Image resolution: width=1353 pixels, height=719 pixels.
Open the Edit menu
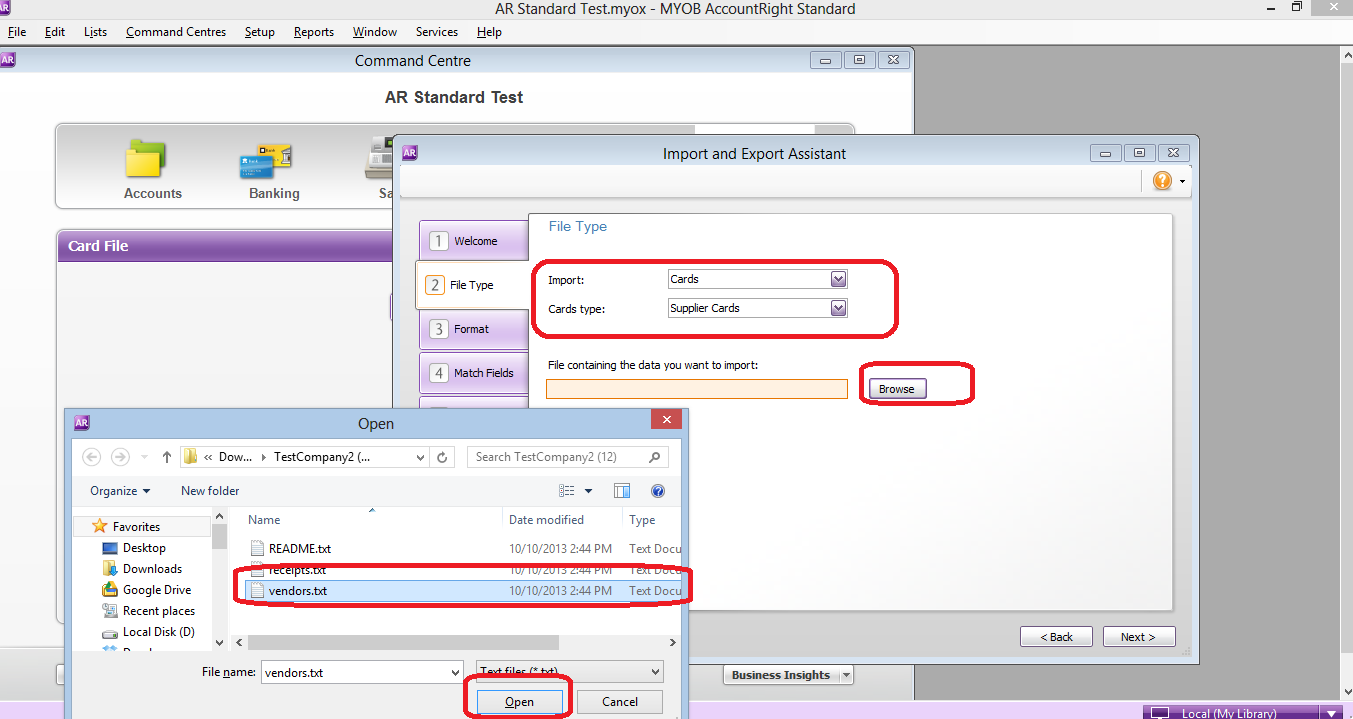tap(55, 32)
